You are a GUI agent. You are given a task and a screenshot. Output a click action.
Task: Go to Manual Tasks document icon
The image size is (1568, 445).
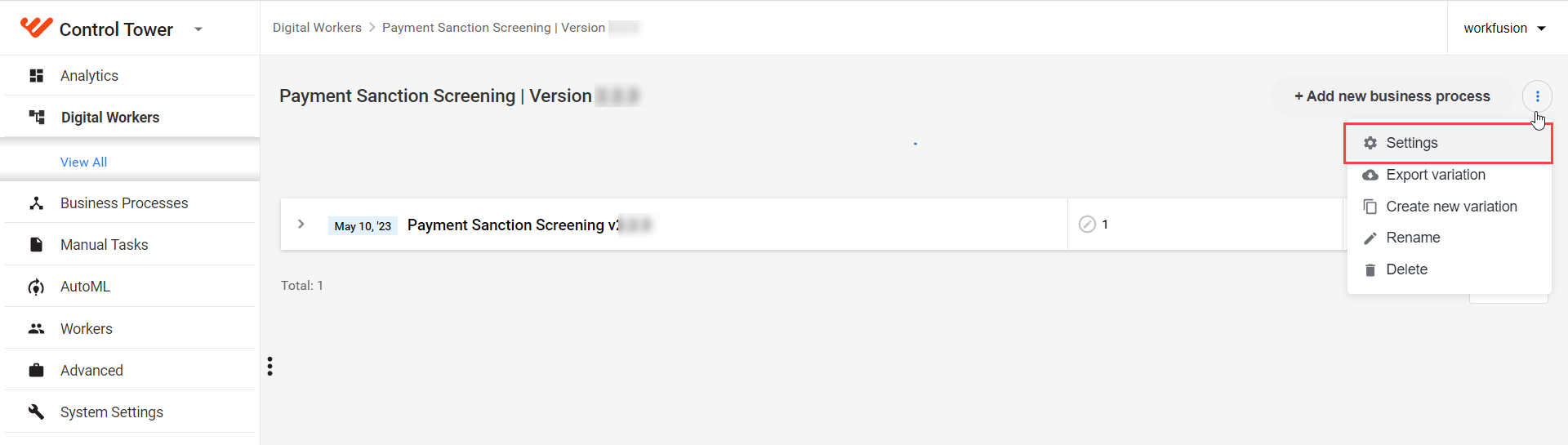pyautogui.click(x=36, y=245)
